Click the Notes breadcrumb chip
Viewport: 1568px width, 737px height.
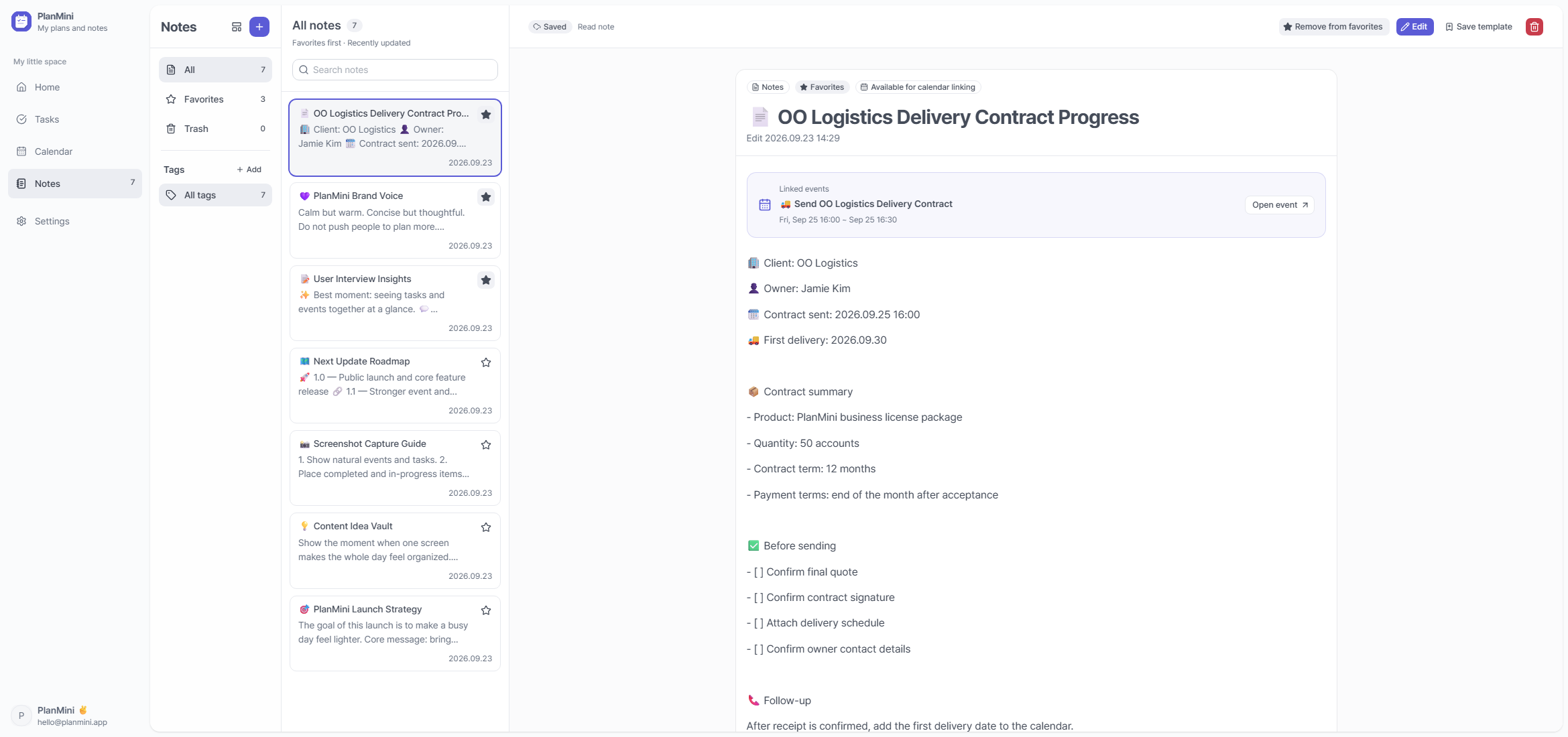click(x=768, y=87)
